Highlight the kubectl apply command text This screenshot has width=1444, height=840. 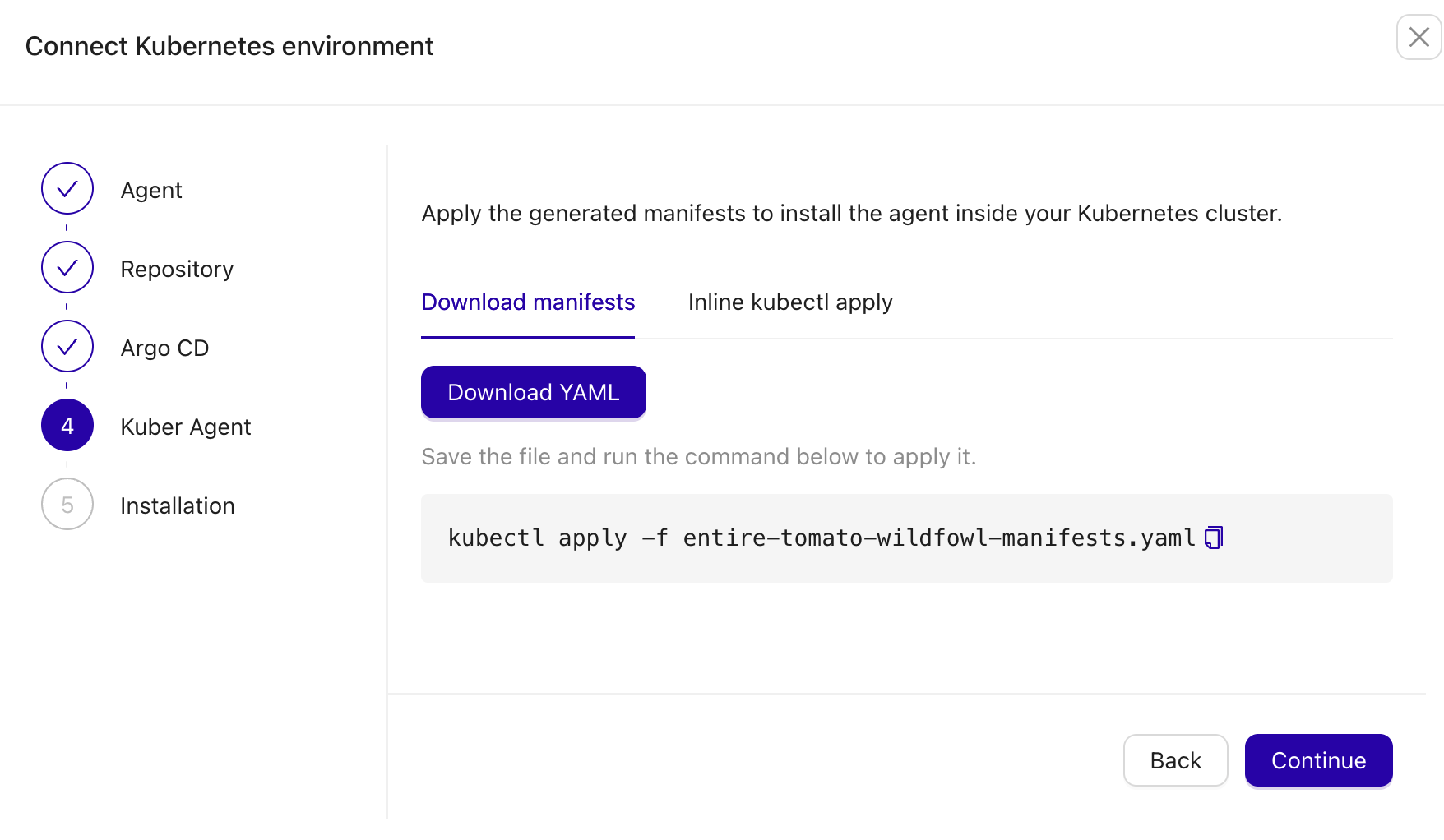[821, 538]
